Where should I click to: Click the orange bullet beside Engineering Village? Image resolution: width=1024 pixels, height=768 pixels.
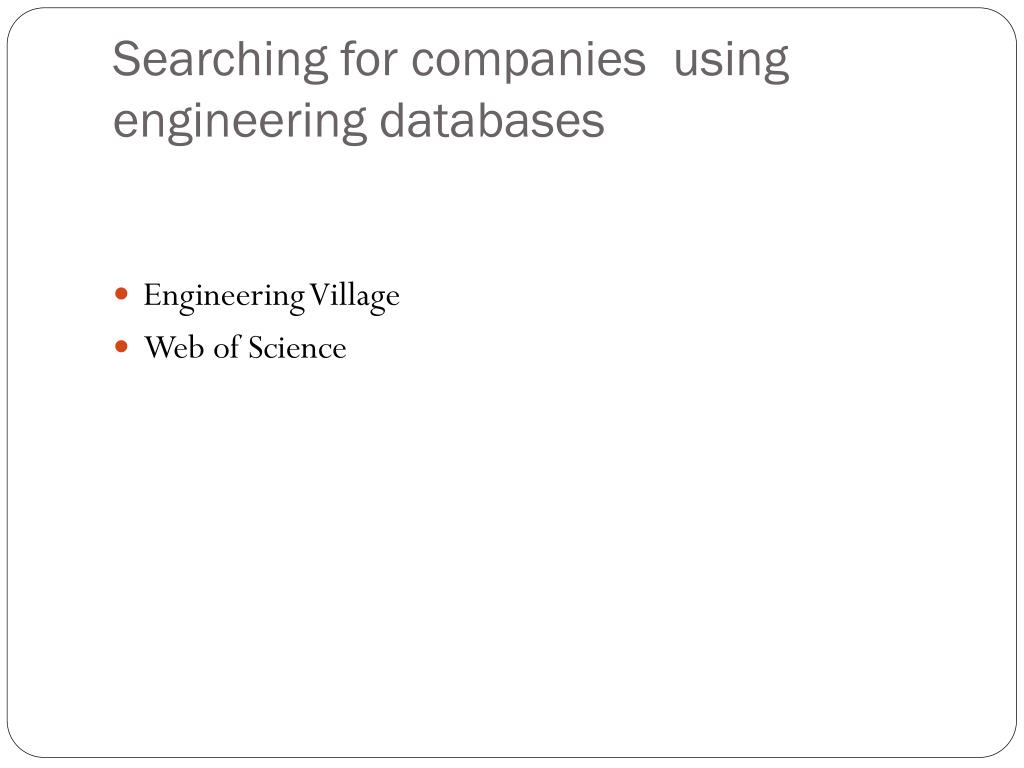tap(121, 295)
